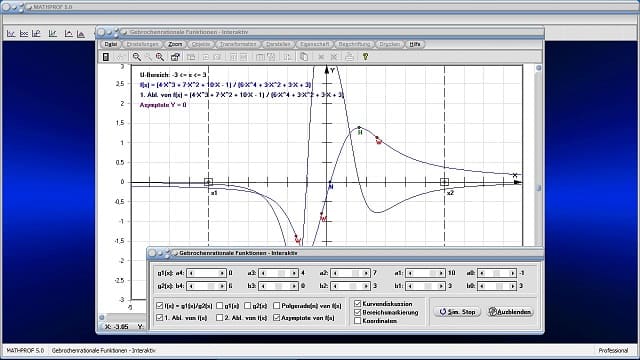Open the Drucken menu

click(389, 44)
